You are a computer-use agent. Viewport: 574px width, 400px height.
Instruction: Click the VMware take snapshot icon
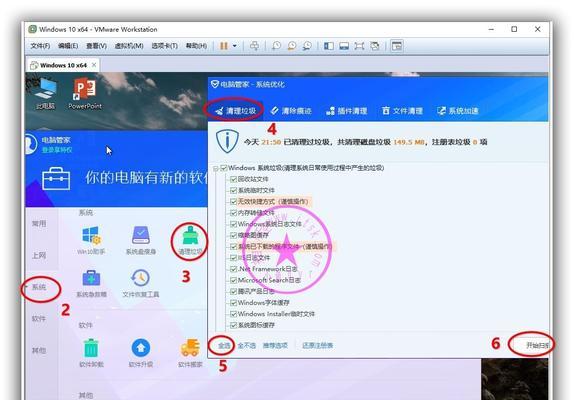(x=276, y=46)
